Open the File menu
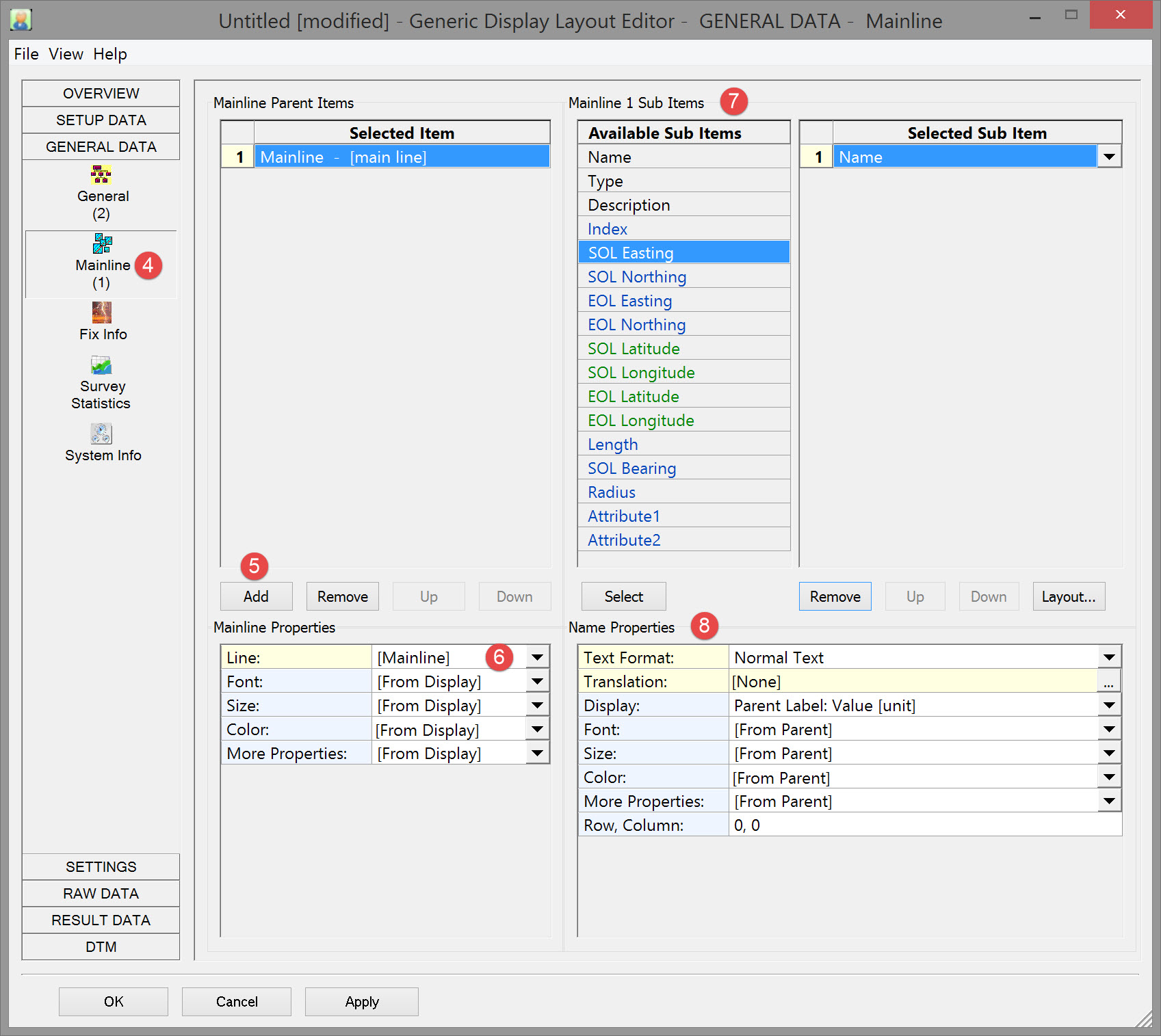This screenshot has width=1161, height=1036. [x=26, y=54]
